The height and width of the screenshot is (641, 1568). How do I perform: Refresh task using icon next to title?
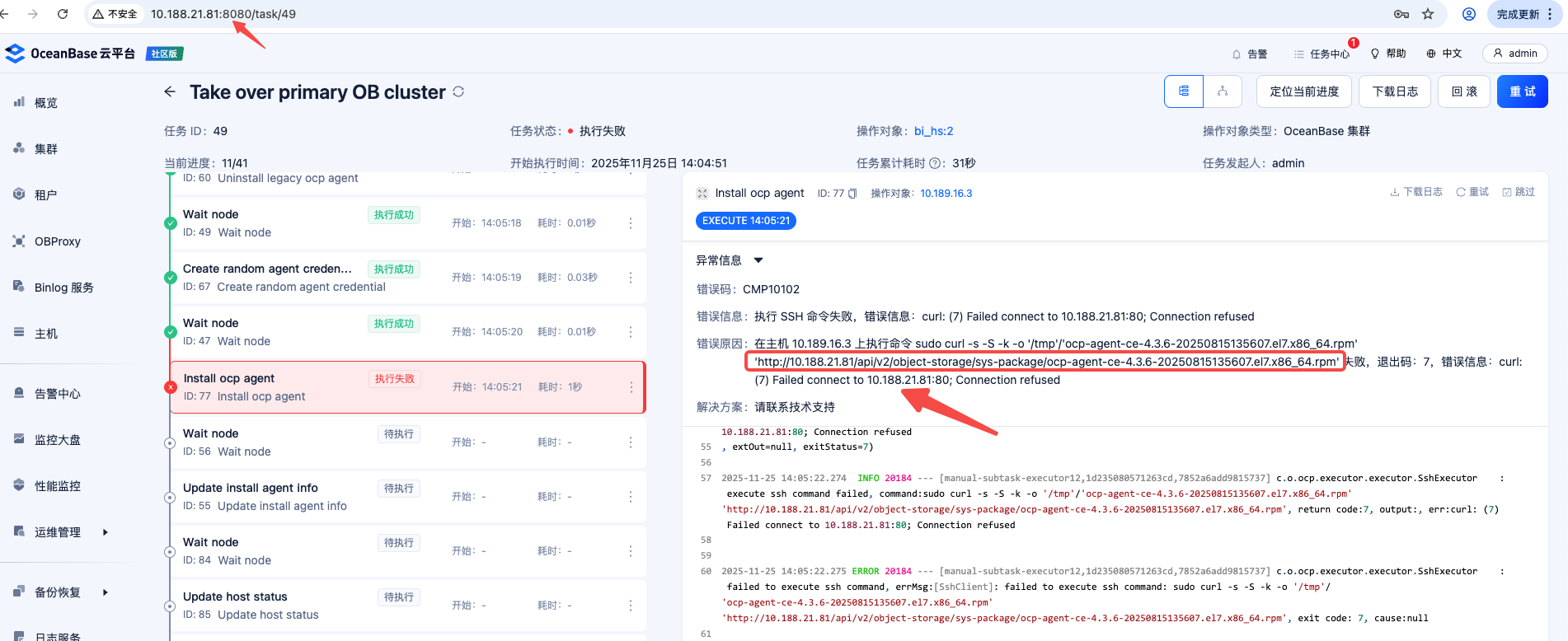pyautogui.click(x=458, y=92)
